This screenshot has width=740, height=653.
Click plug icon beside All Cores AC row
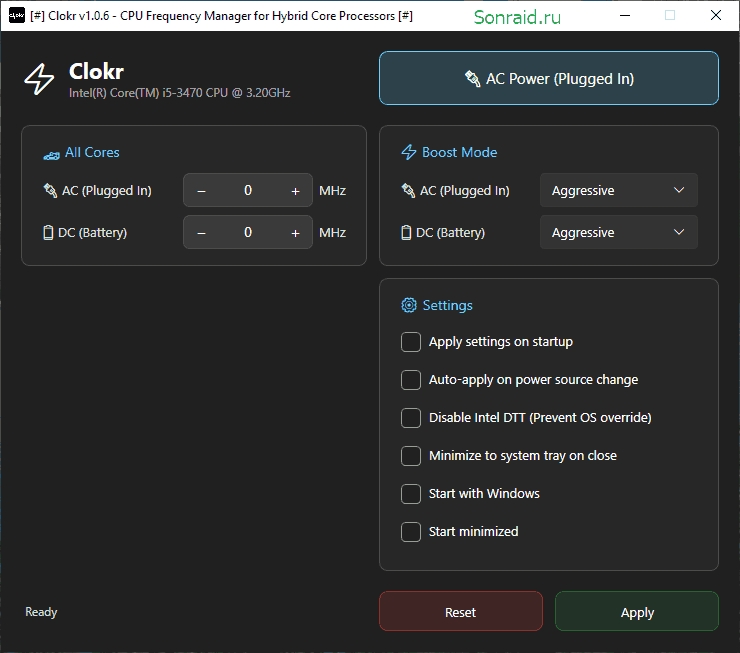[x=50, y=191]
